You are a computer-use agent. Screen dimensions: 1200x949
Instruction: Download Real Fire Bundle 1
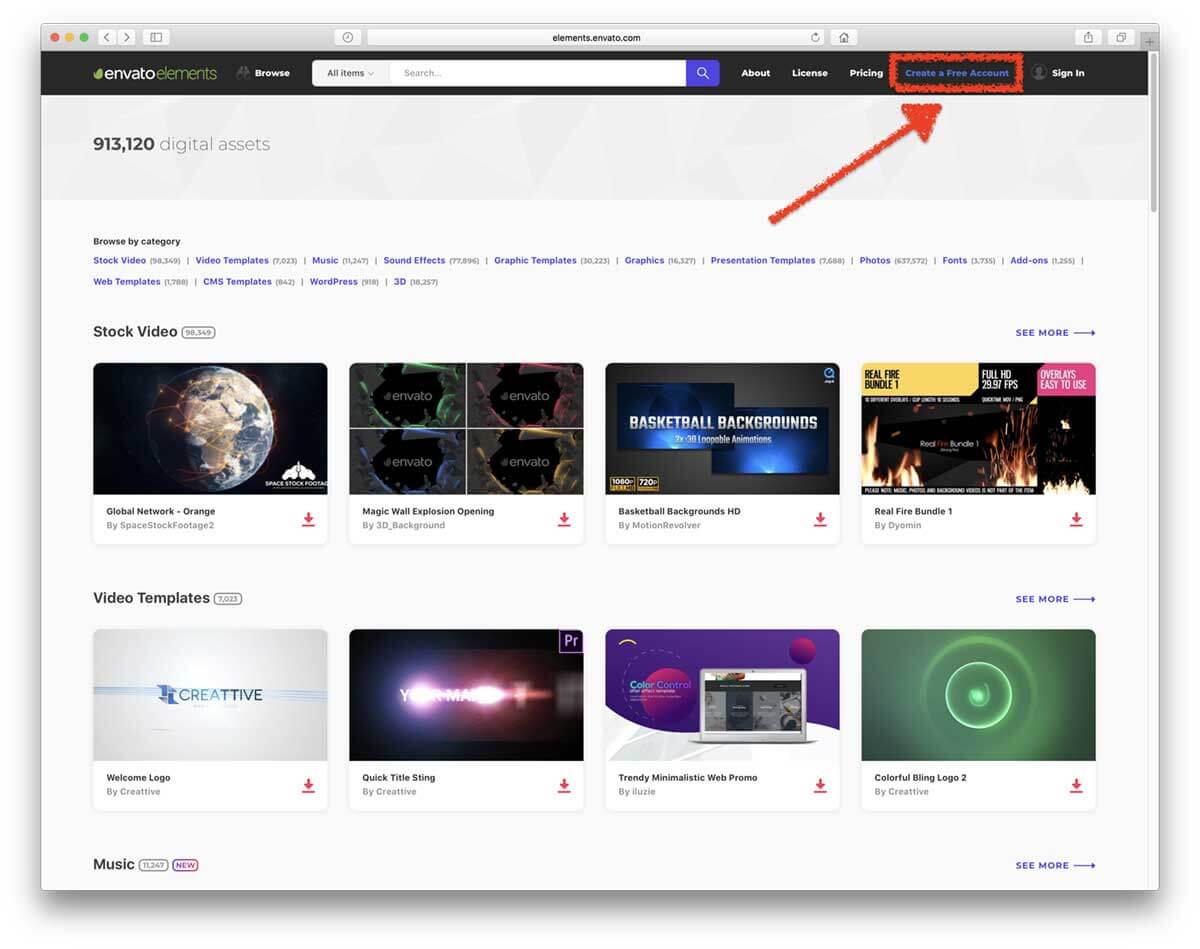click(x=1076, y=519)
